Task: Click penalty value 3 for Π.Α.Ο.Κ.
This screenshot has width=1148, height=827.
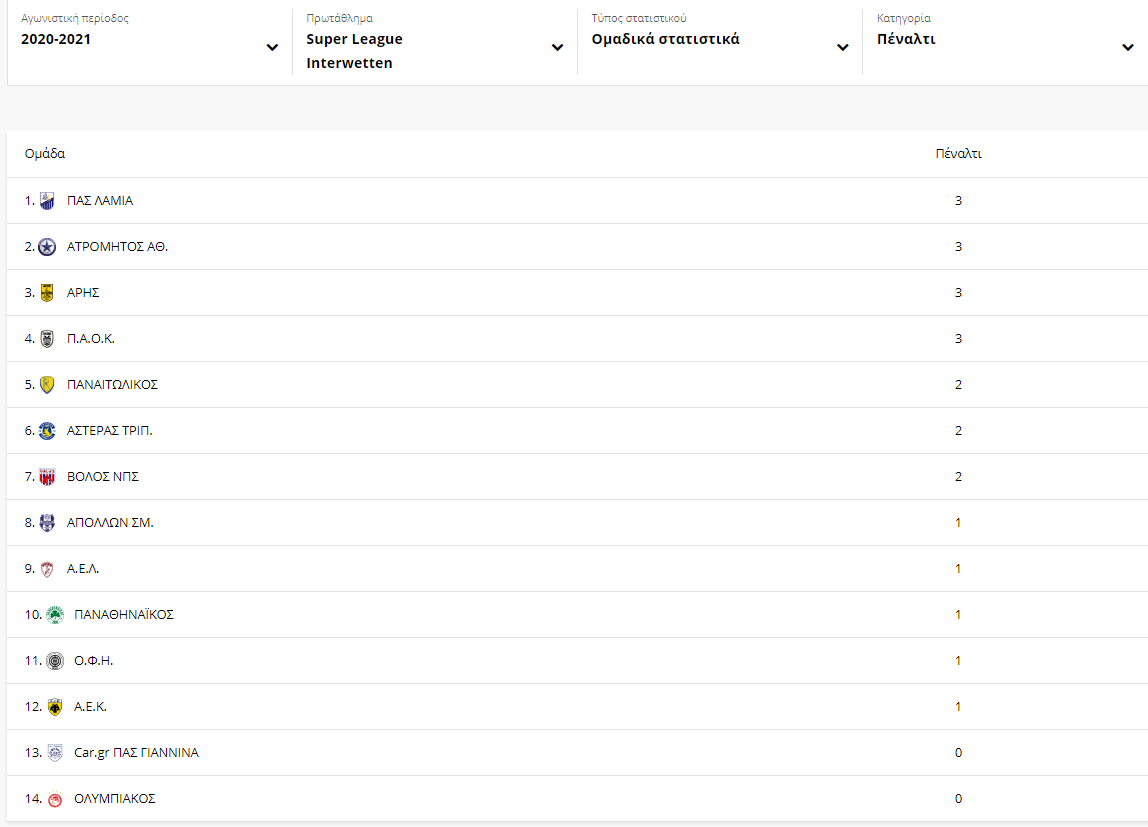Action: tap(958, 339)
